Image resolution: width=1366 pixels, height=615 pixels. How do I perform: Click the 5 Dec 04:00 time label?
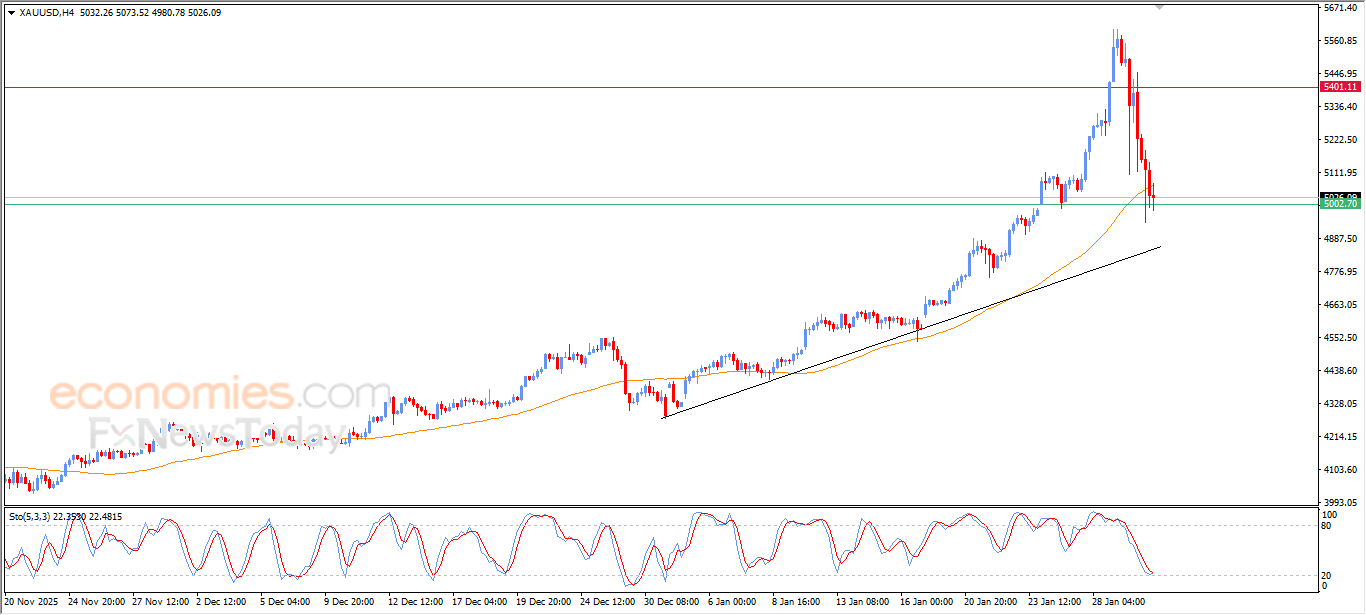(x=286, y=603)
